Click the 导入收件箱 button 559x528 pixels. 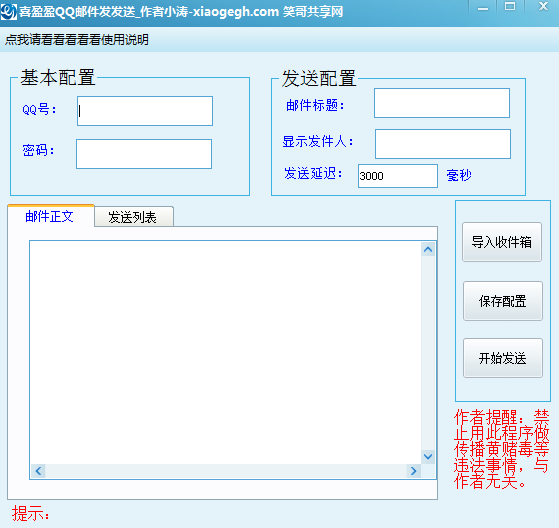pos(502,242)
